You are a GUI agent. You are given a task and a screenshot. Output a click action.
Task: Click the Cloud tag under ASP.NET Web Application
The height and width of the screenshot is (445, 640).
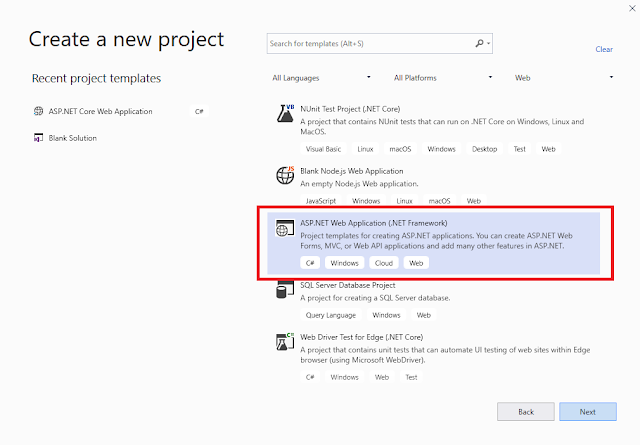[x=384, y=263]
